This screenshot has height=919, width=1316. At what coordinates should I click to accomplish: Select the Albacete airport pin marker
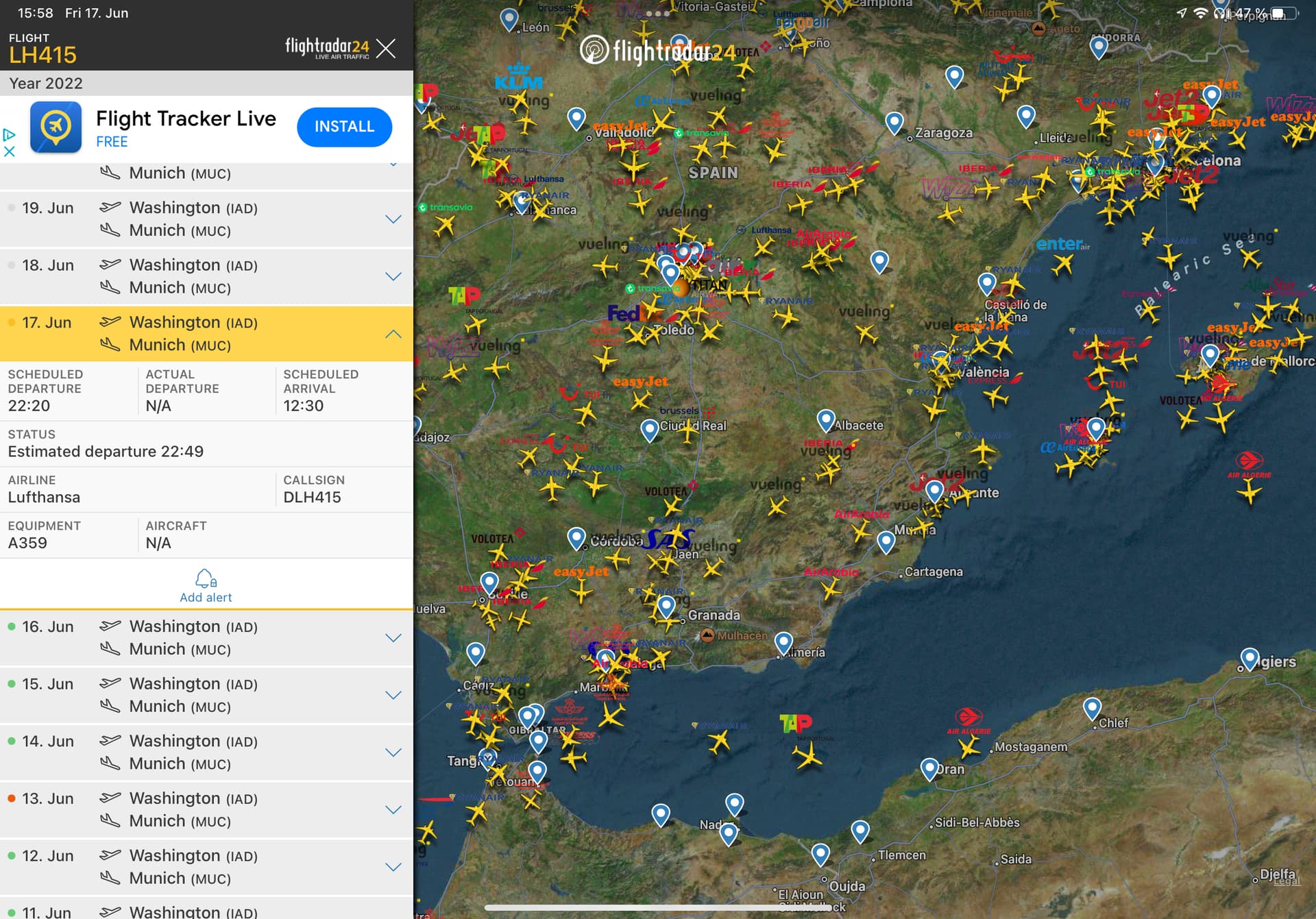[826, 419]
